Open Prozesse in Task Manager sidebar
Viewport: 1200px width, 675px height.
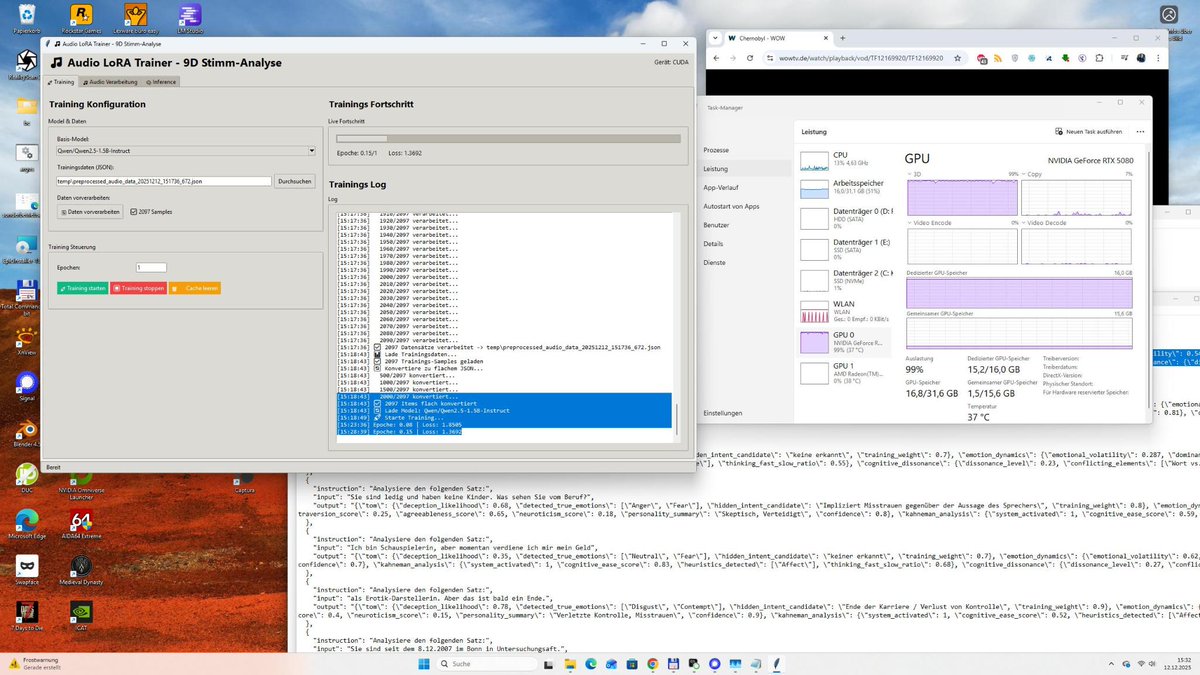[x=716, y=150]
